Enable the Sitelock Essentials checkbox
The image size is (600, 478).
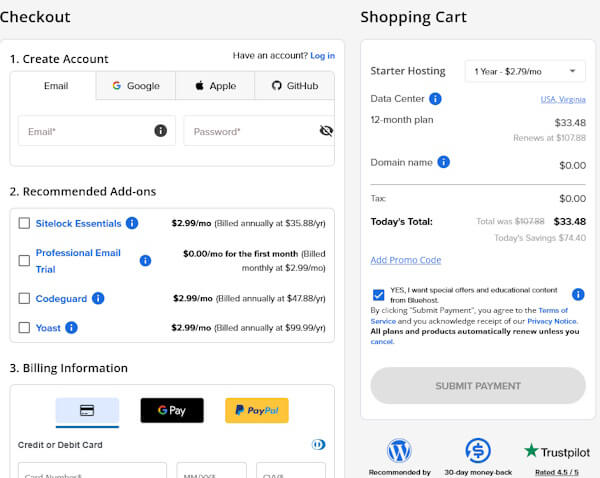(24, 223)
